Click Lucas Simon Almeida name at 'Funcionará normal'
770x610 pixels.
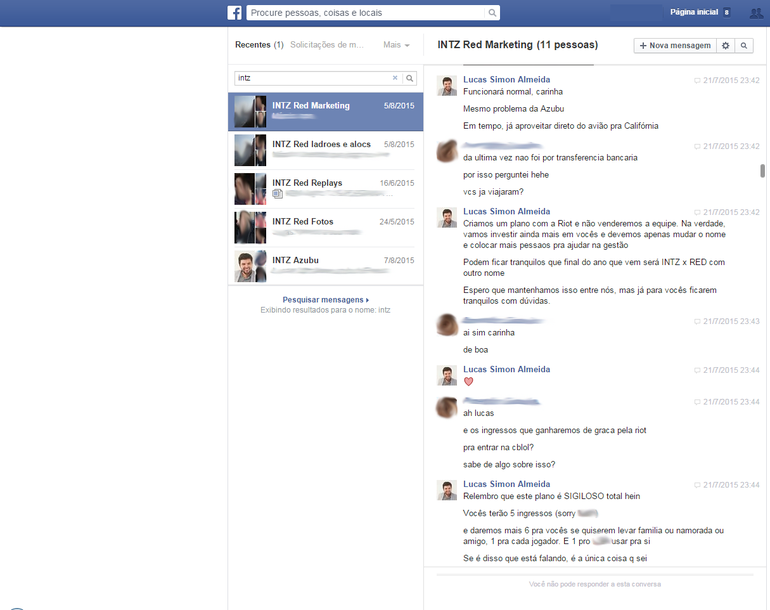point(506,80)
